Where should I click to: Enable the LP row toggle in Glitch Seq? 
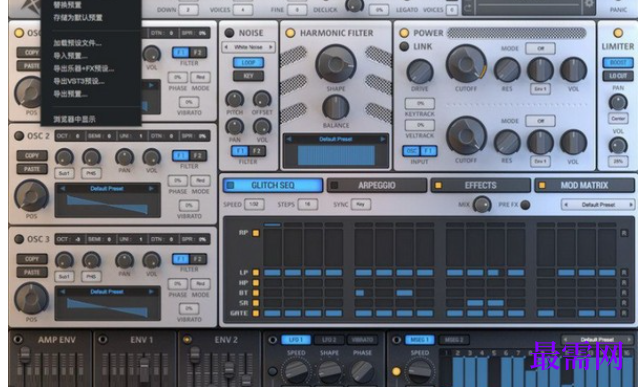pos(256,272)
